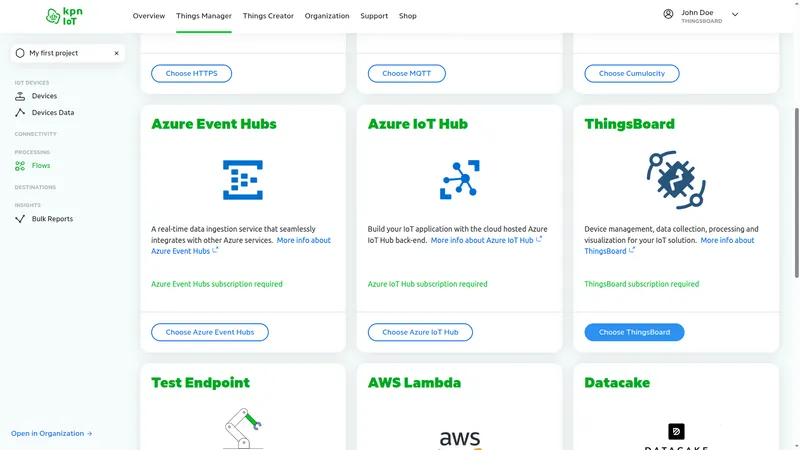800x450 pixels.
Task: Close the My first project selector
Action: coord(116,53)
